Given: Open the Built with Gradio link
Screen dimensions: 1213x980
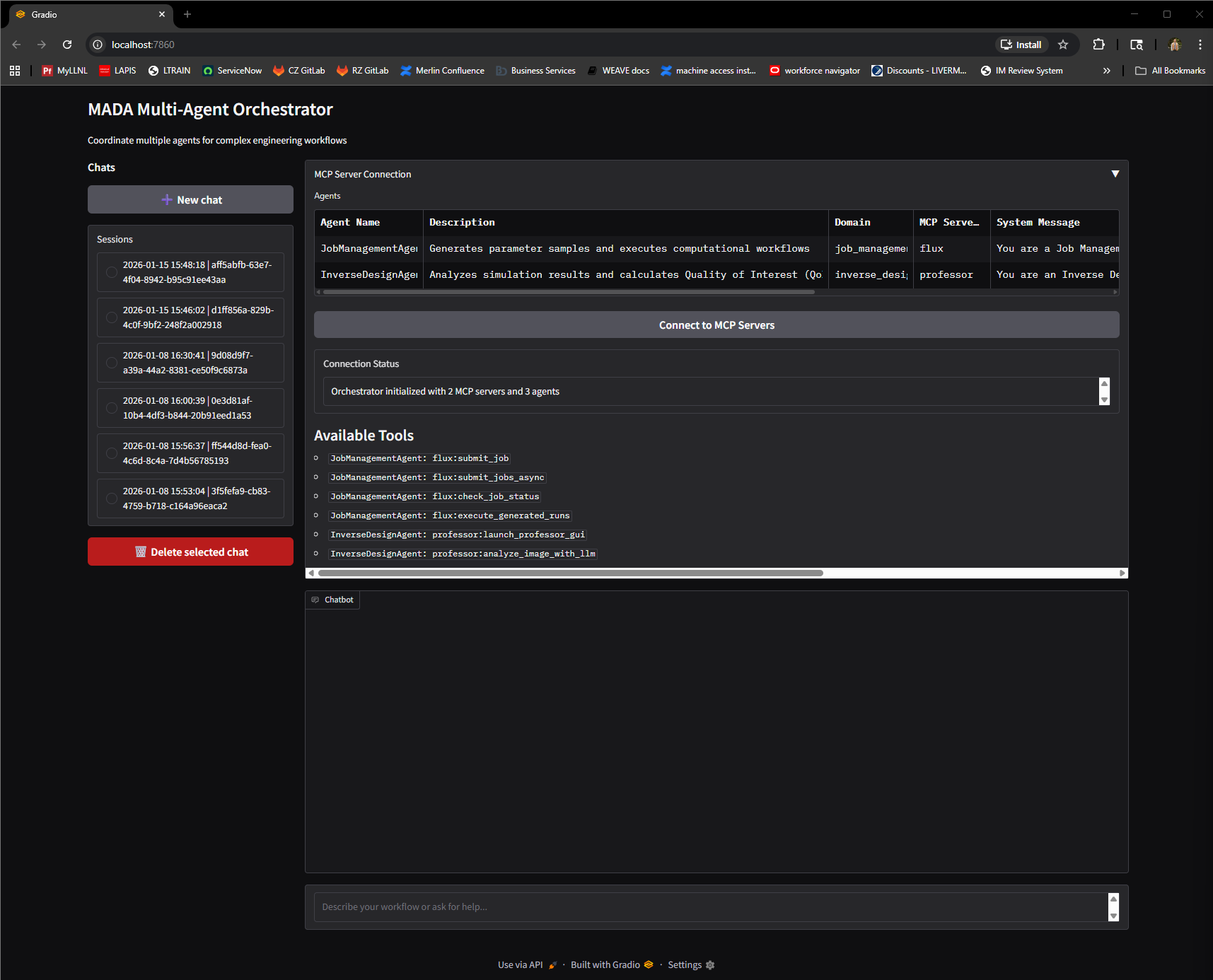Looking at the screenshot, I should click(612, 965).
